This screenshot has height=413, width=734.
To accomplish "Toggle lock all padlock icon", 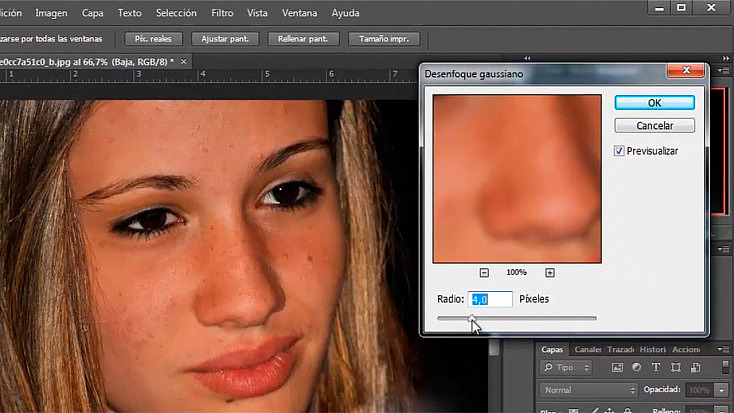I will 628,410.
